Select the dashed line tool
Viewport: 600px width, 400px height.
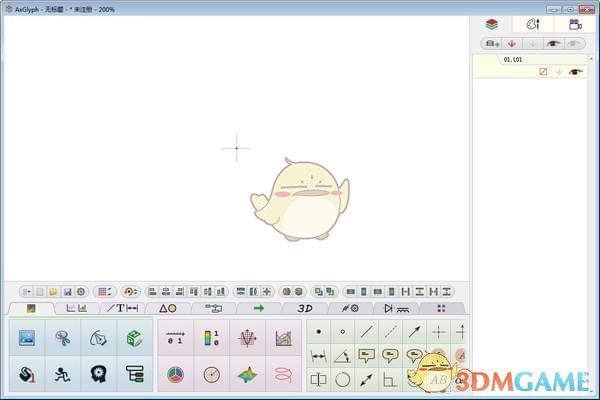390,332
